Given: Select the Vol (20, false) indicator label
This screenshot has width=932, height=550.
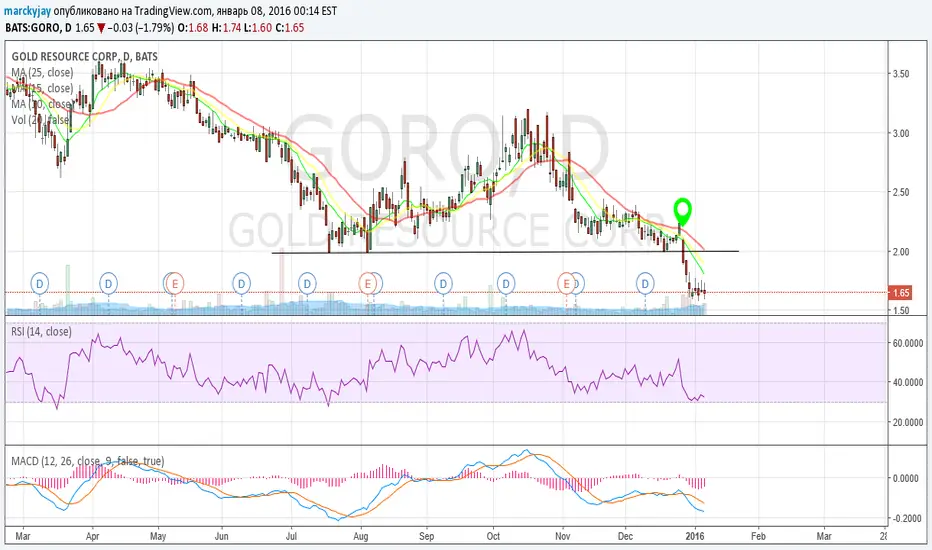Looking at the screenshot, I should coord(40,120).
